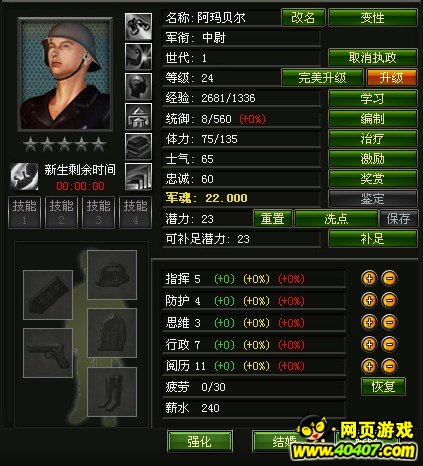Decrease the 阅历 attribute with minus
This screenshot has width=423, height=466.
pyautogui.click(x=389, y=366)
